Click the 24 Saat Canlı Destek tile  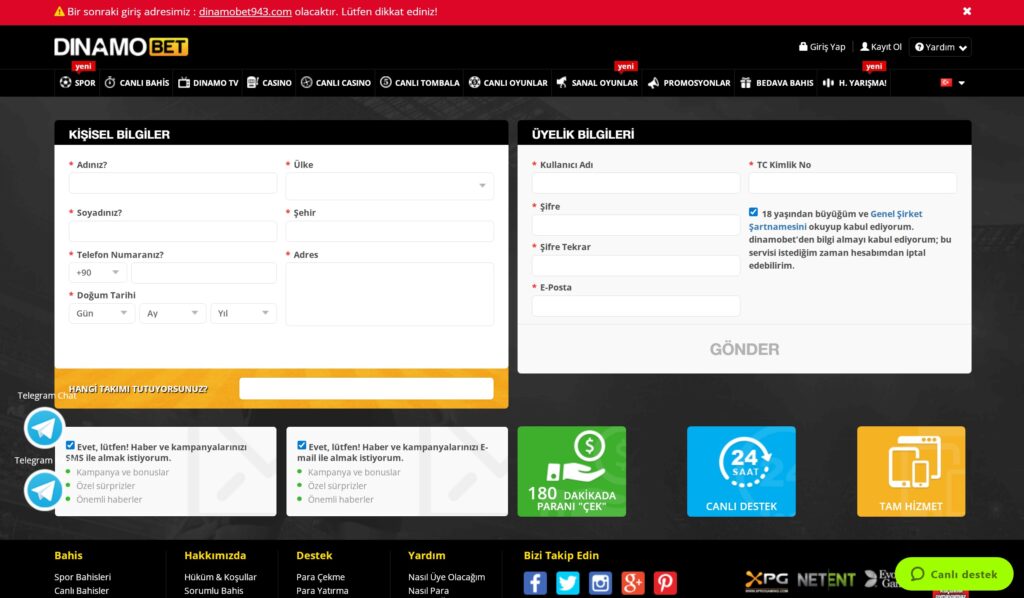click(741, 471)
